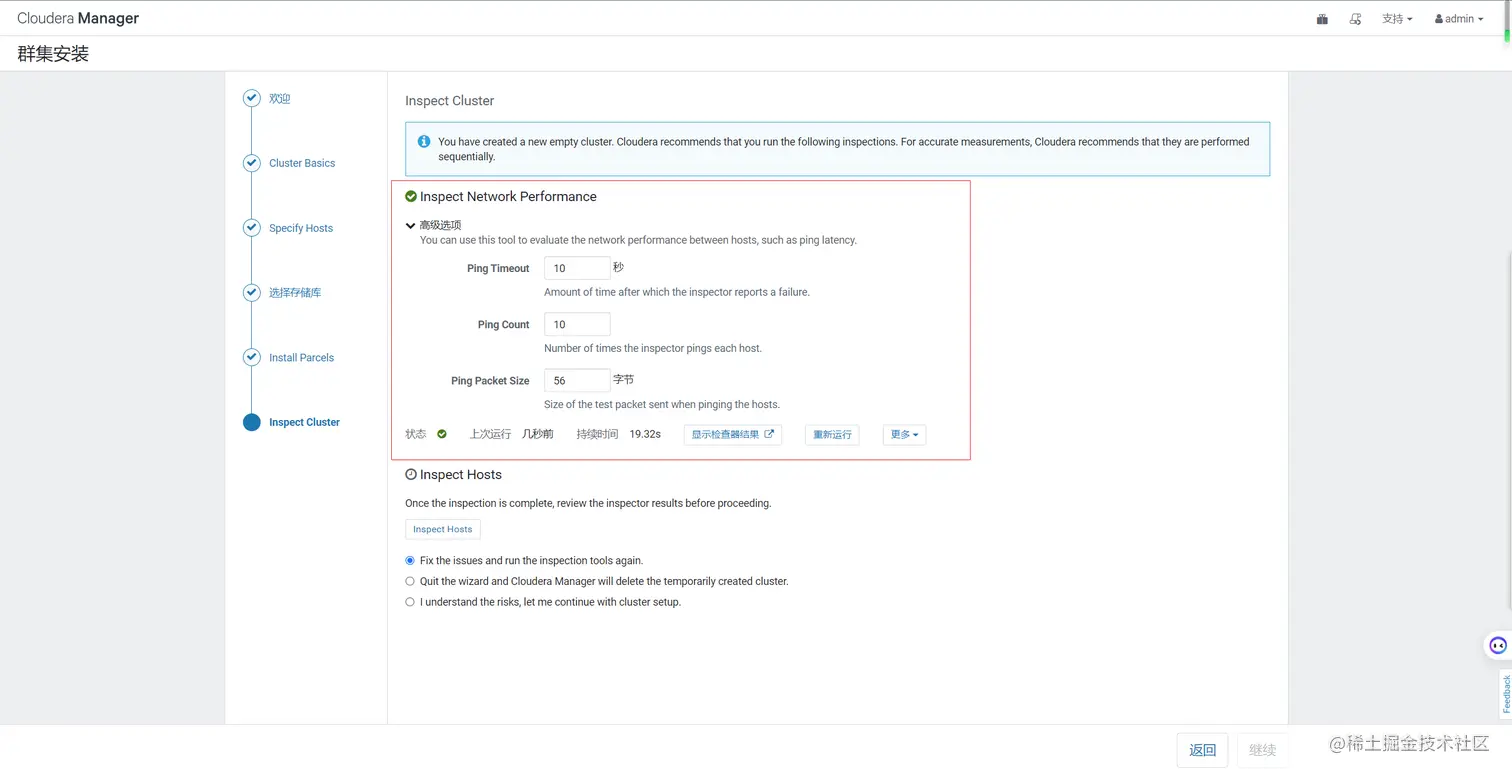This screenshot has height=776, width=1512.
Task: Click the Inspect Hosts button
Action: click(x=443, y=529)
